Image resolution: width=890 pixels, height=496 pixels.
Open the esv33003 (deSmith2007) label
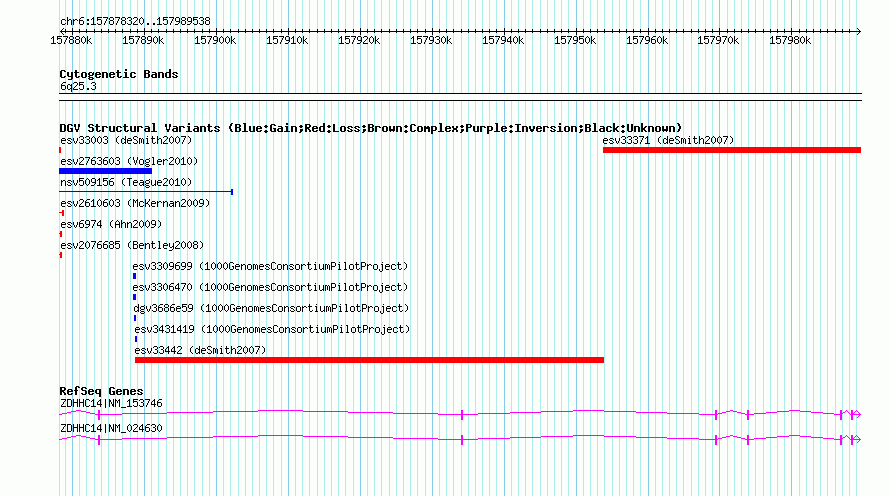[126, 140]
